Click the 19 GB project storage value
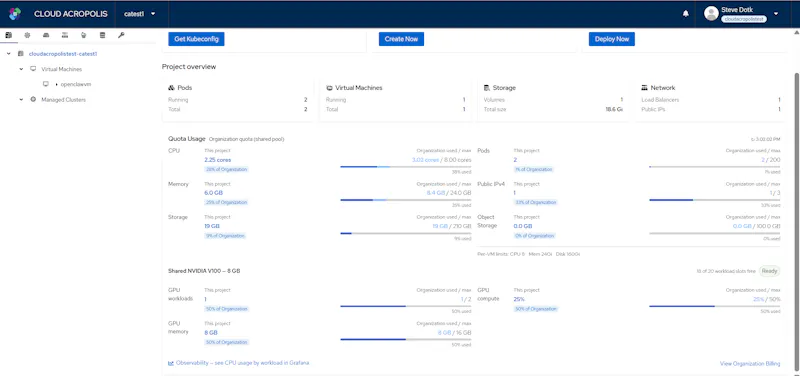Image resolution: width=800 pixels, height=376 pixels. coord(212,226)
